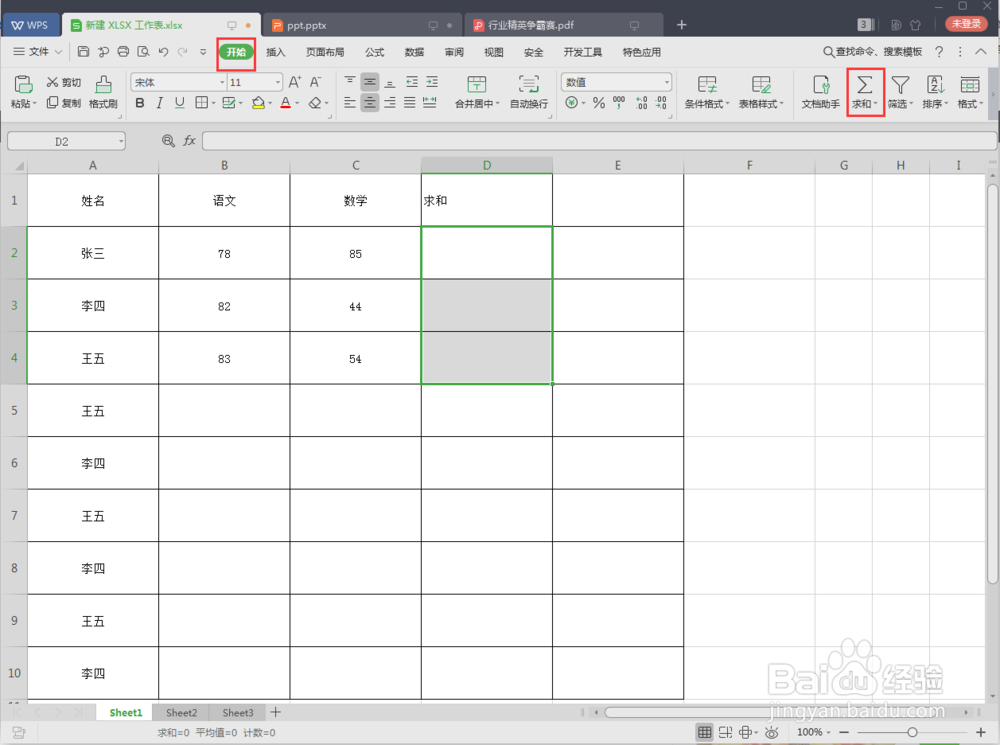This screenshot has height=745, width=1000.
Task: Apply the fill color bucket
Action: pos(258,103)
